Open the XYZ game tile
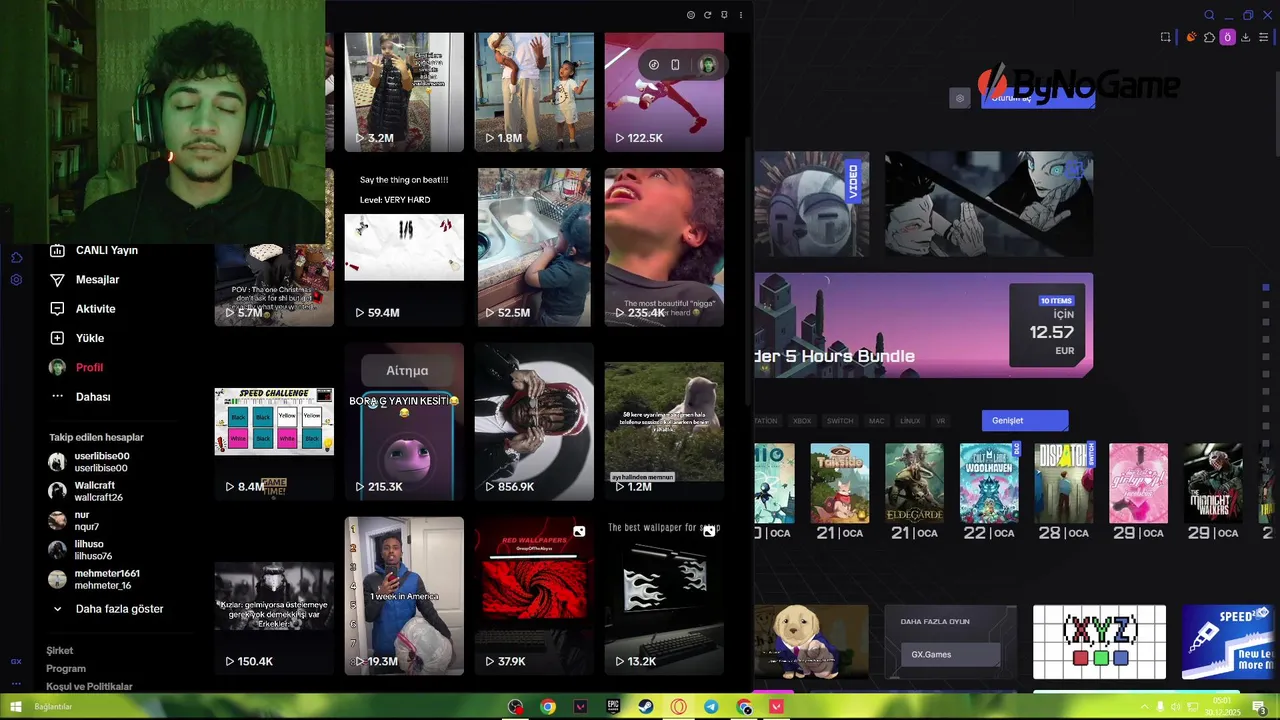The image size is (1280, 720). coord(1099,642)
